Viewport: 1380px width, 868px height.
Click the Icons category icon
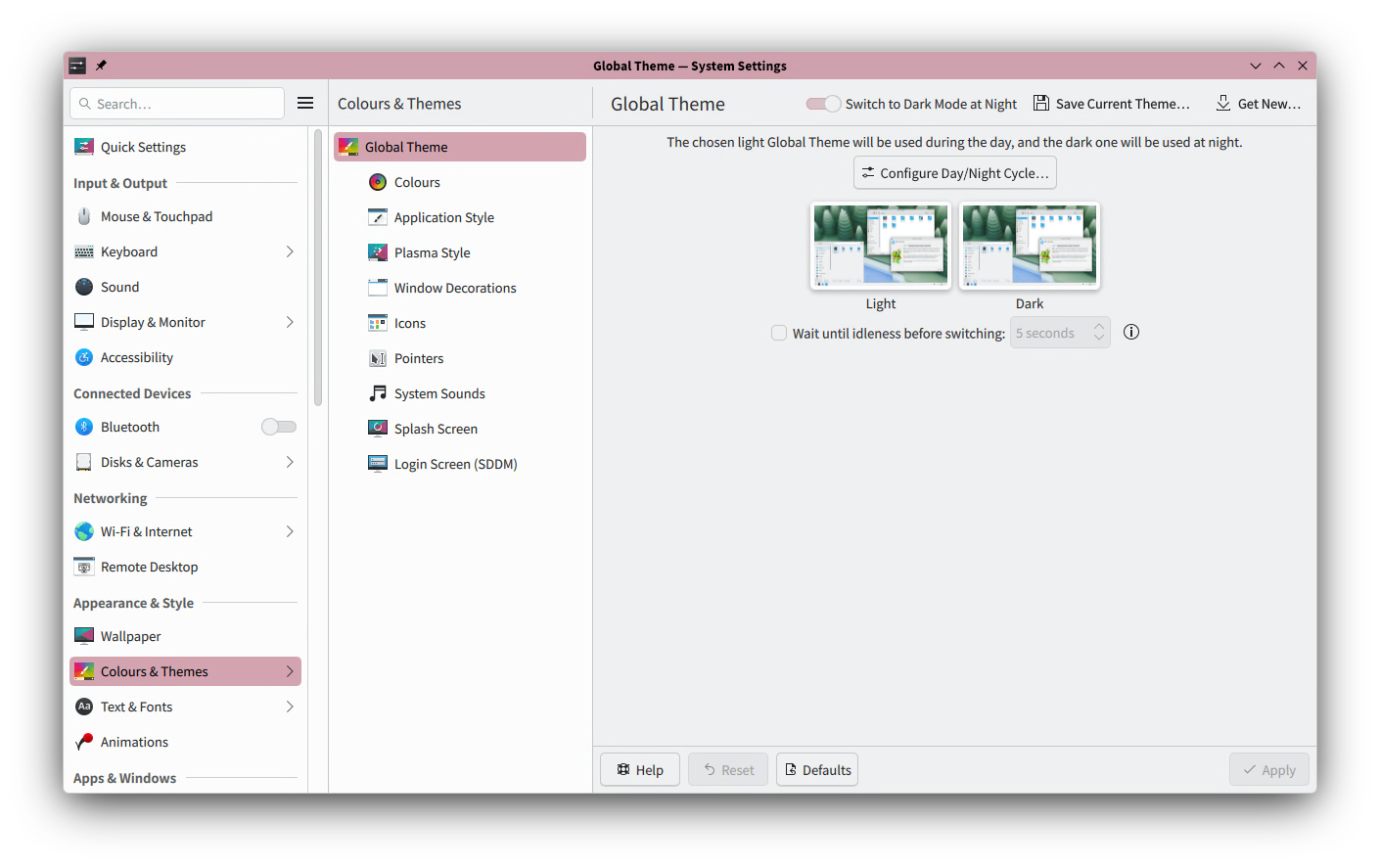tap(378, 323)
